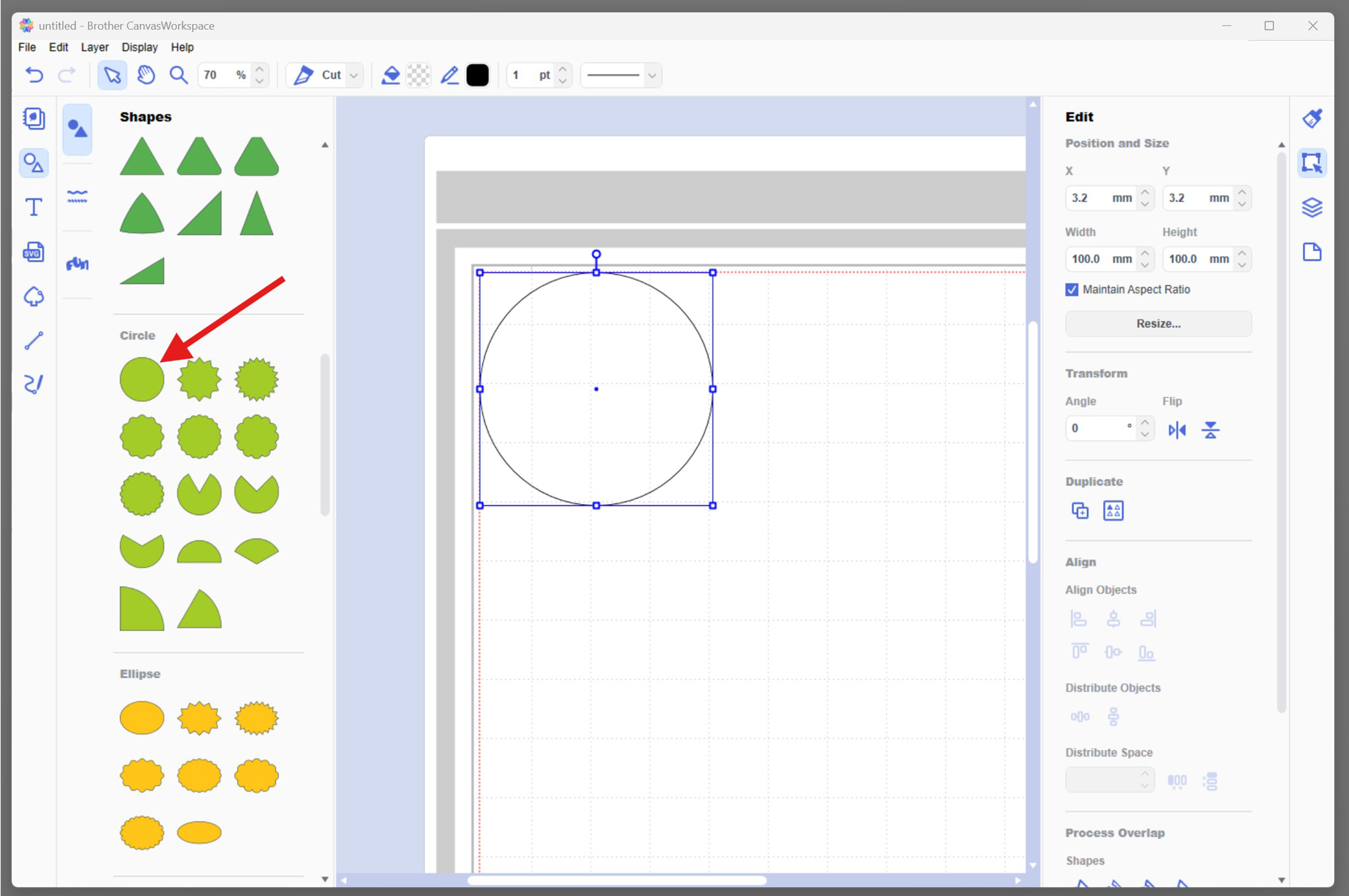Increase the zoom percentage stepper
The width and height of the screenshot is (1349, 896).
pyautogui.click(x=260, y=69)
